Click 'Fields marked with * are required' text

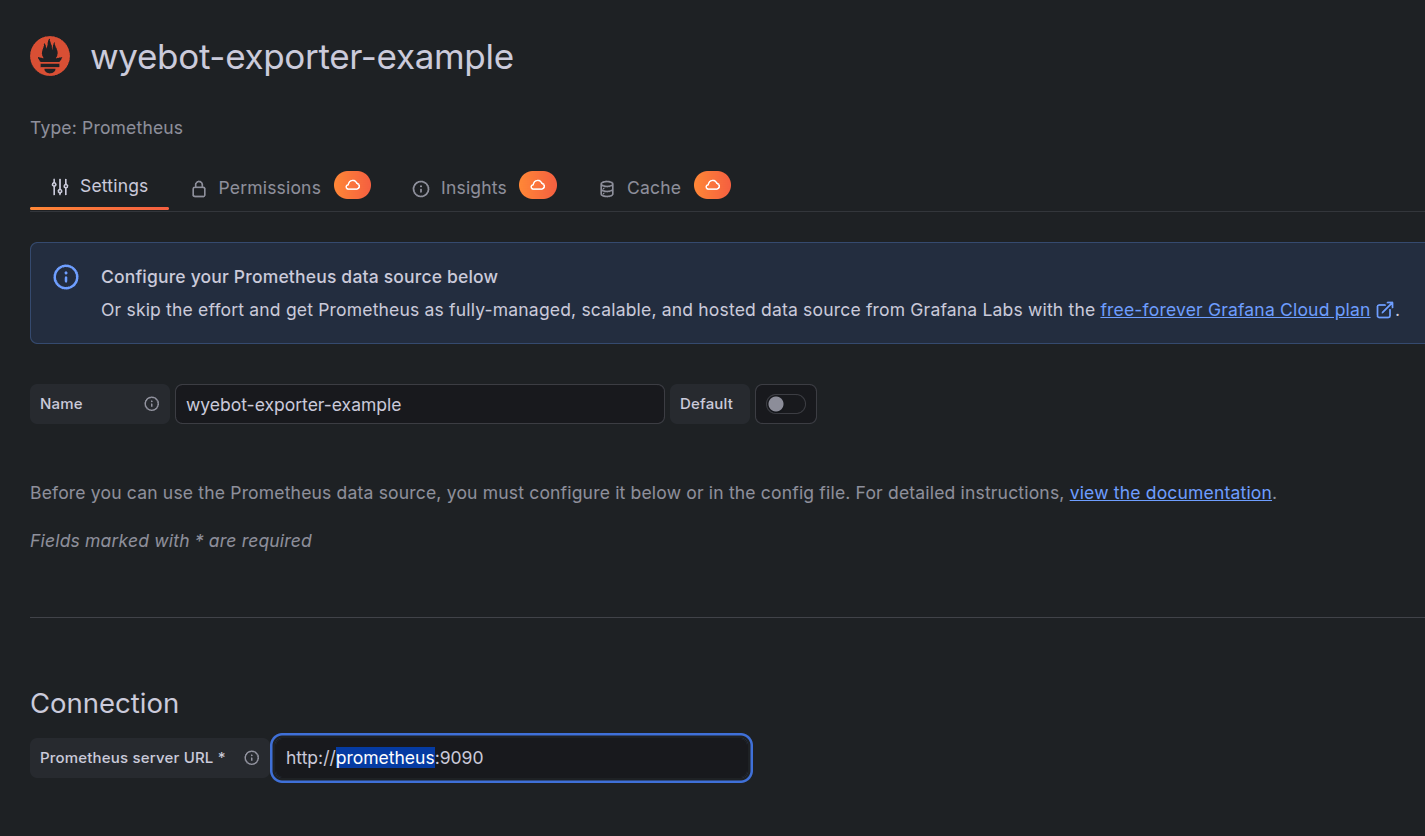click(171, 541)
